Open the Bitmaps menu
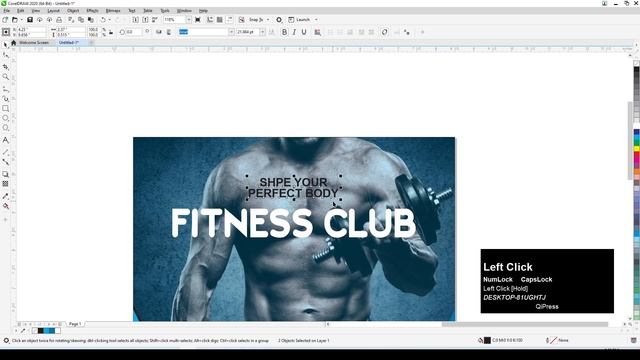Viewport: 640px width, 360px height. 113,11
